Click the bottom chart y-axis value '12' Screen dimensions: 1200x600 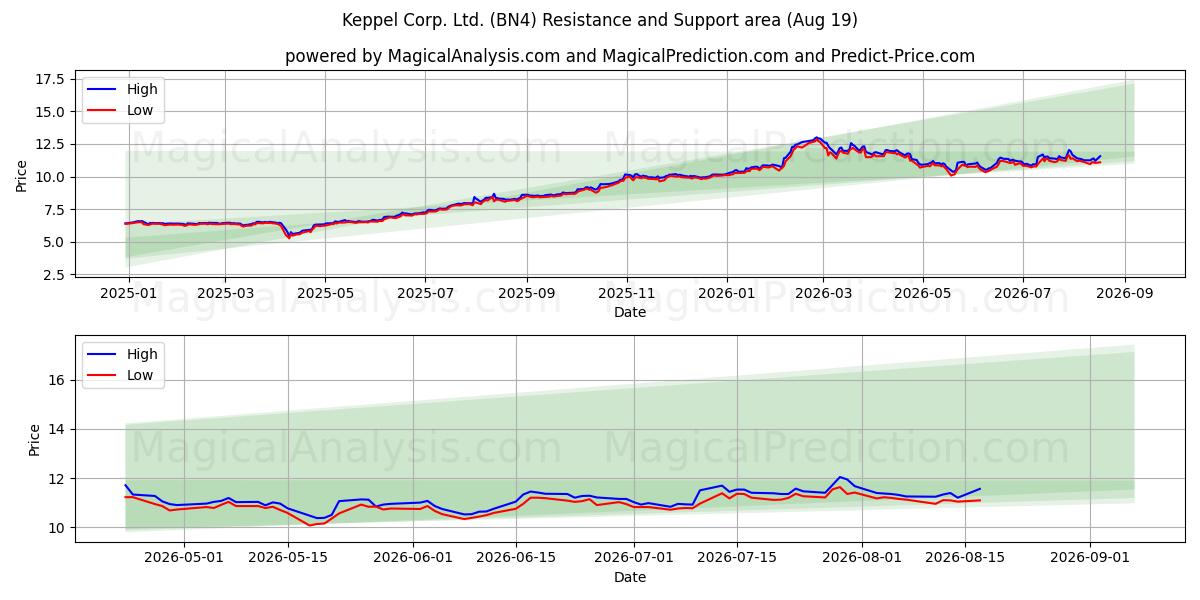pos(57,478)
